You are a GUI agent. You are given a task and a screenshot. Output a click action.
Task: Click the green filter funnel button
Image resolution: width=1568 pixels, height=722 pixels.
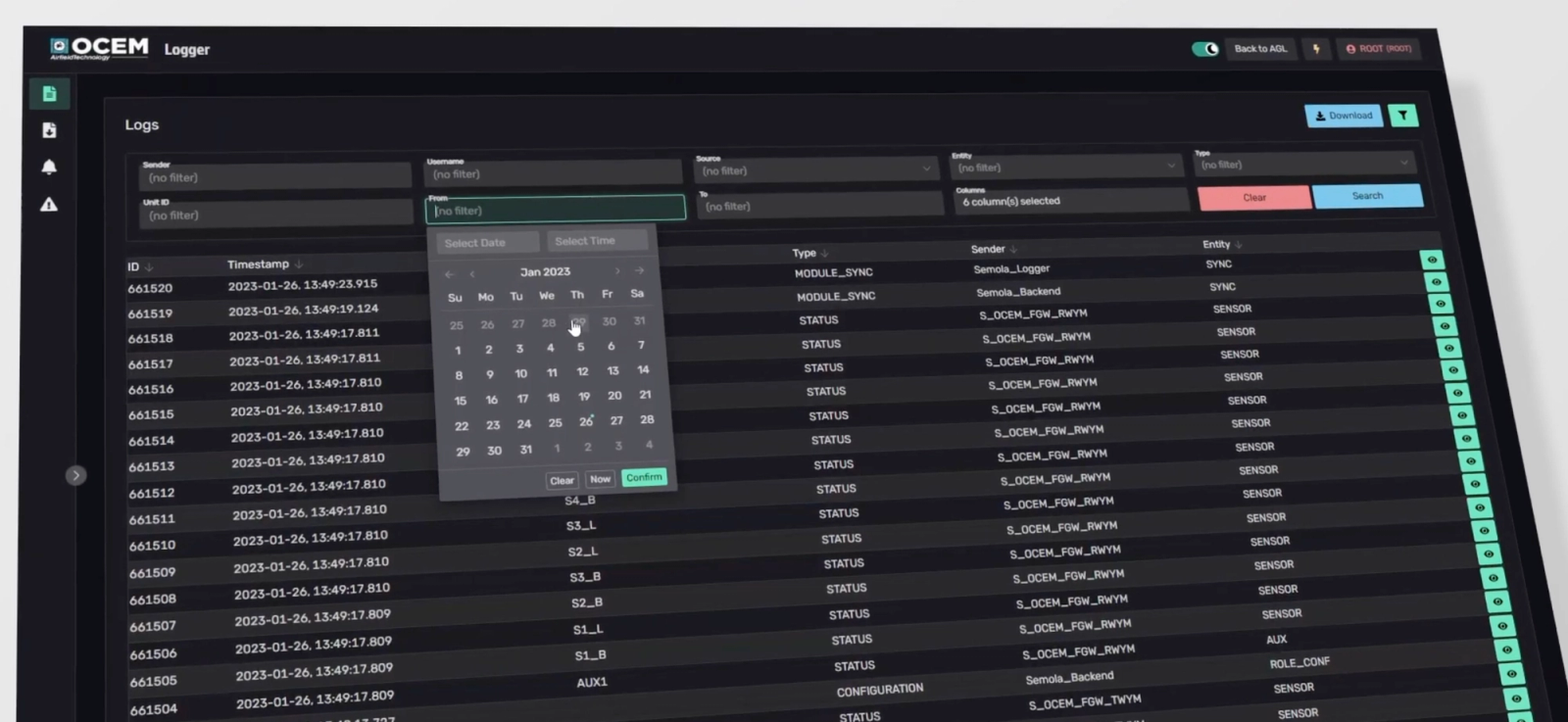point(1403,116)
